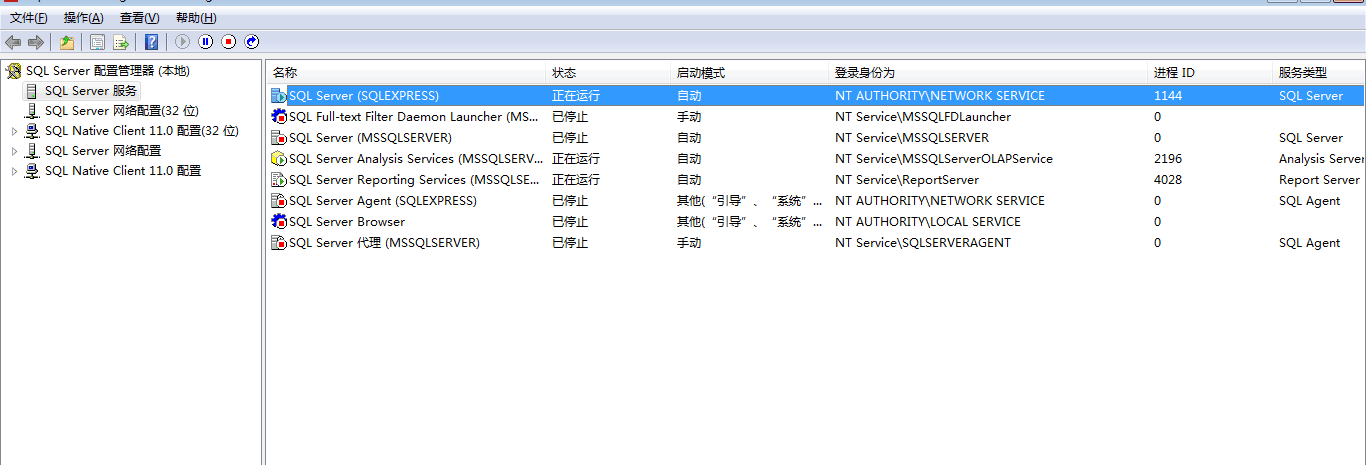Image resolution: width=1366 pixels, height=465 pixels.
Task: Expand the SQL Native Client 11.0 配置 arrow
Action: point(14,171)
